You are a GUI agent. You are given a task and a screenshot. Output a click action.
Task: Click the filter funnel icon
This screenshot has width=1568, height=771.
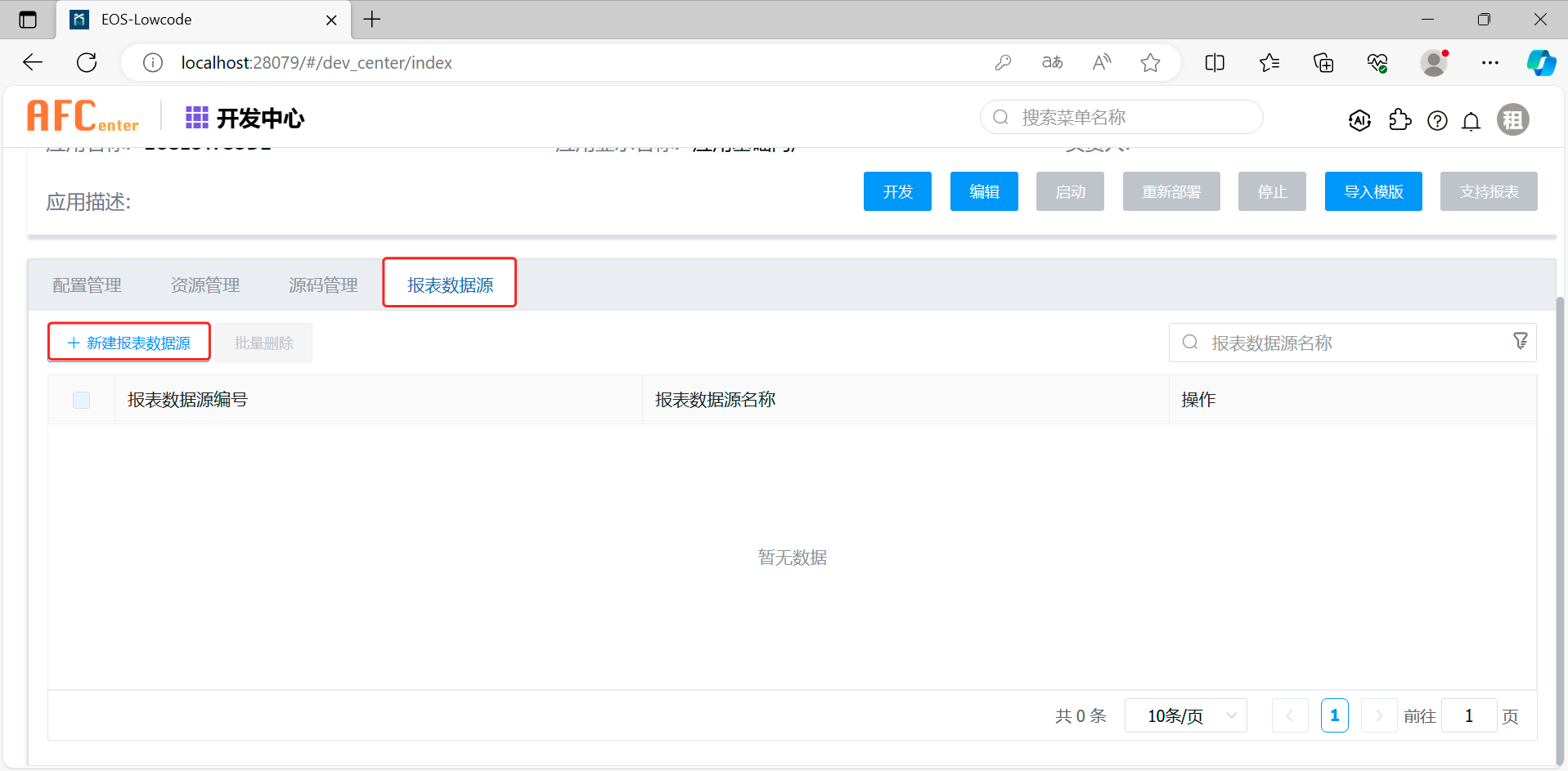(1520, 341)
